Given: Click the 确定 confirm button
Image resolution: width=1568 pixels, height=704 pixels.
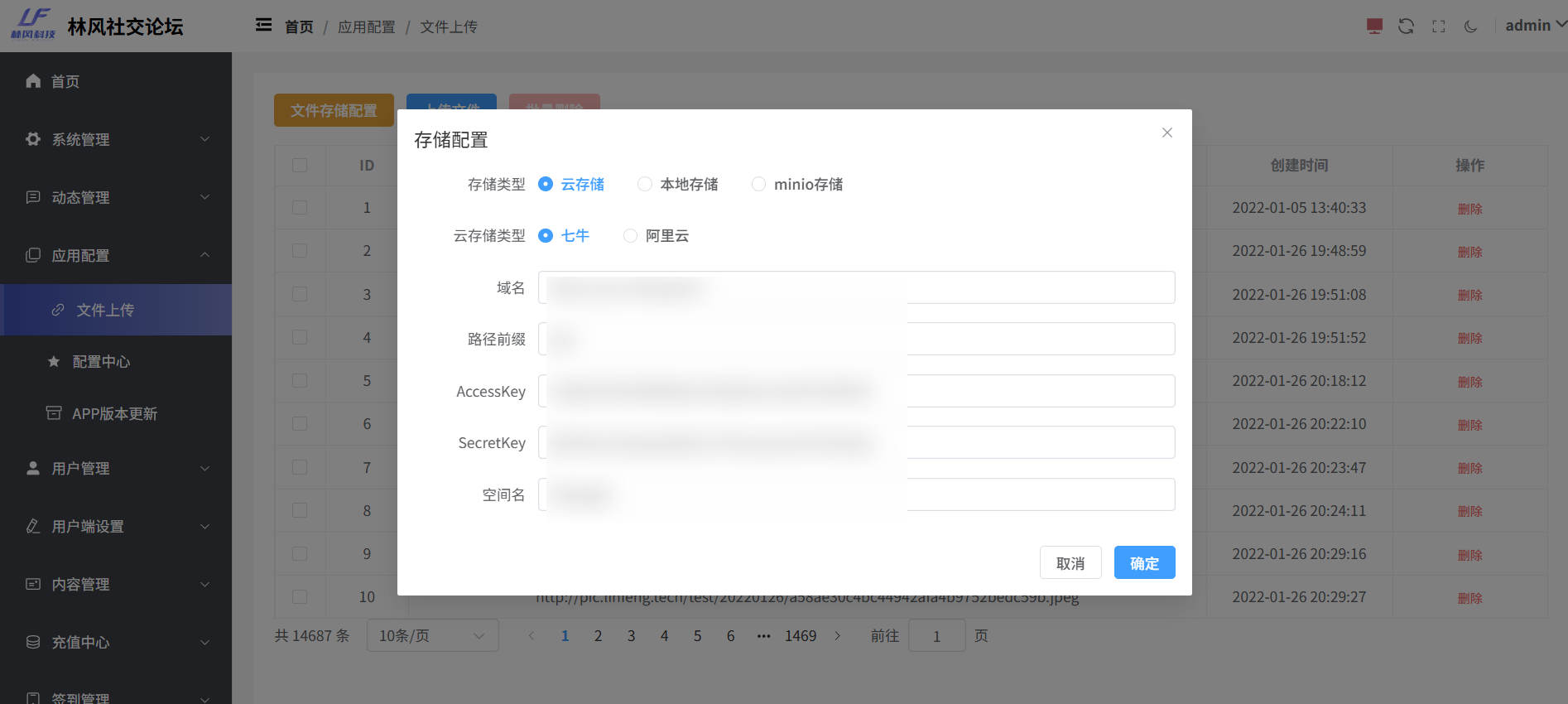Looking at the screenshot, I should [x=1145, y=562].
